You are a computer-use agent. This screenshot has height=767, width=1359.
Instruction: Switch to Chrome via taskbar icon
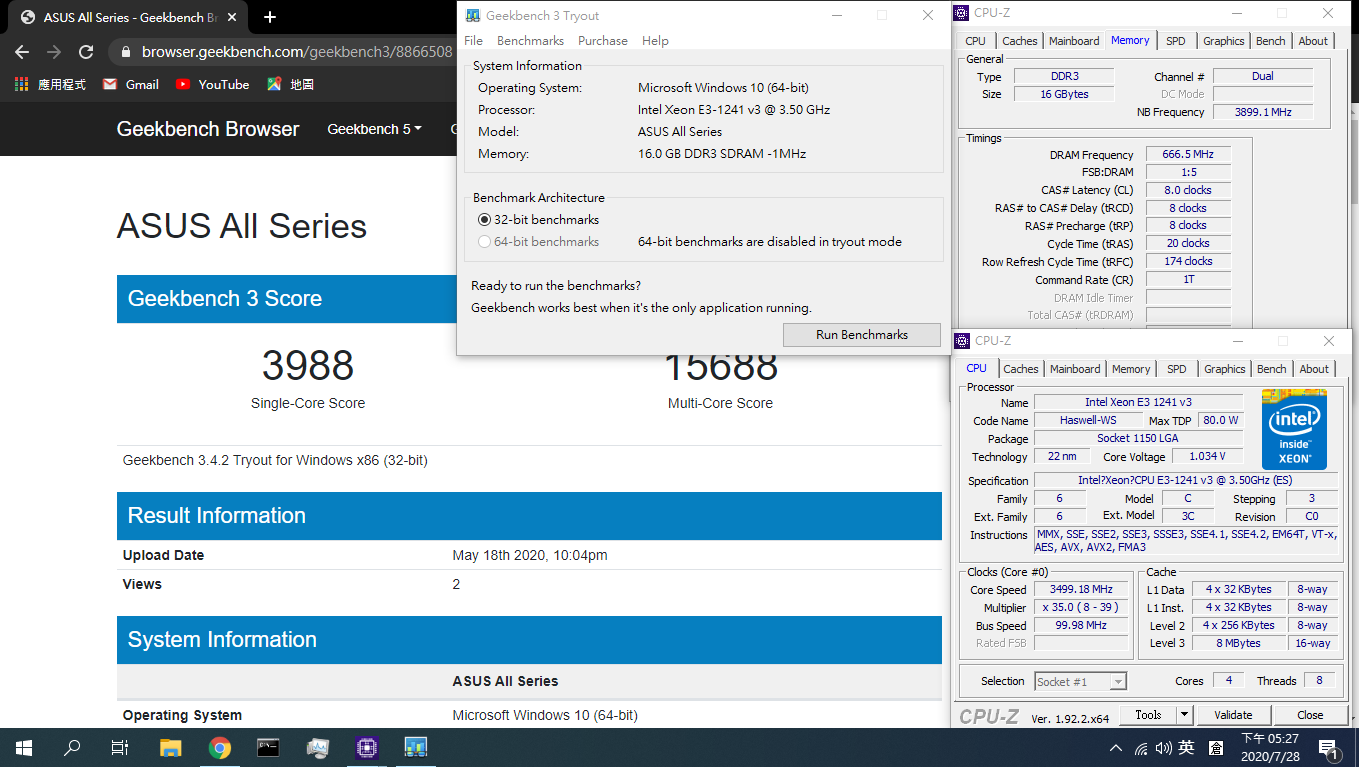(x=220, y=747)
